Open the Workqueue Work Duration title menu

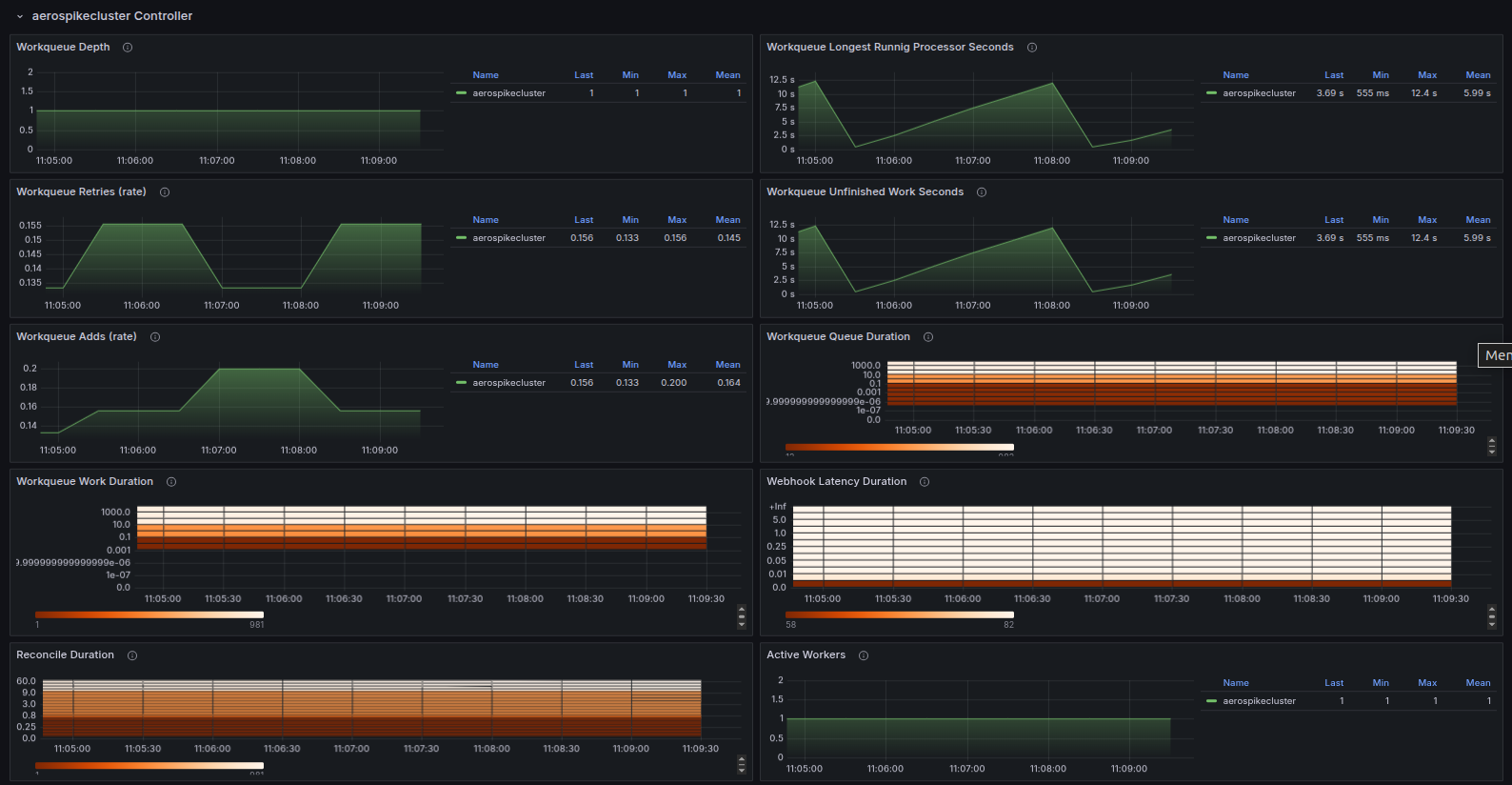click(85, 482)
